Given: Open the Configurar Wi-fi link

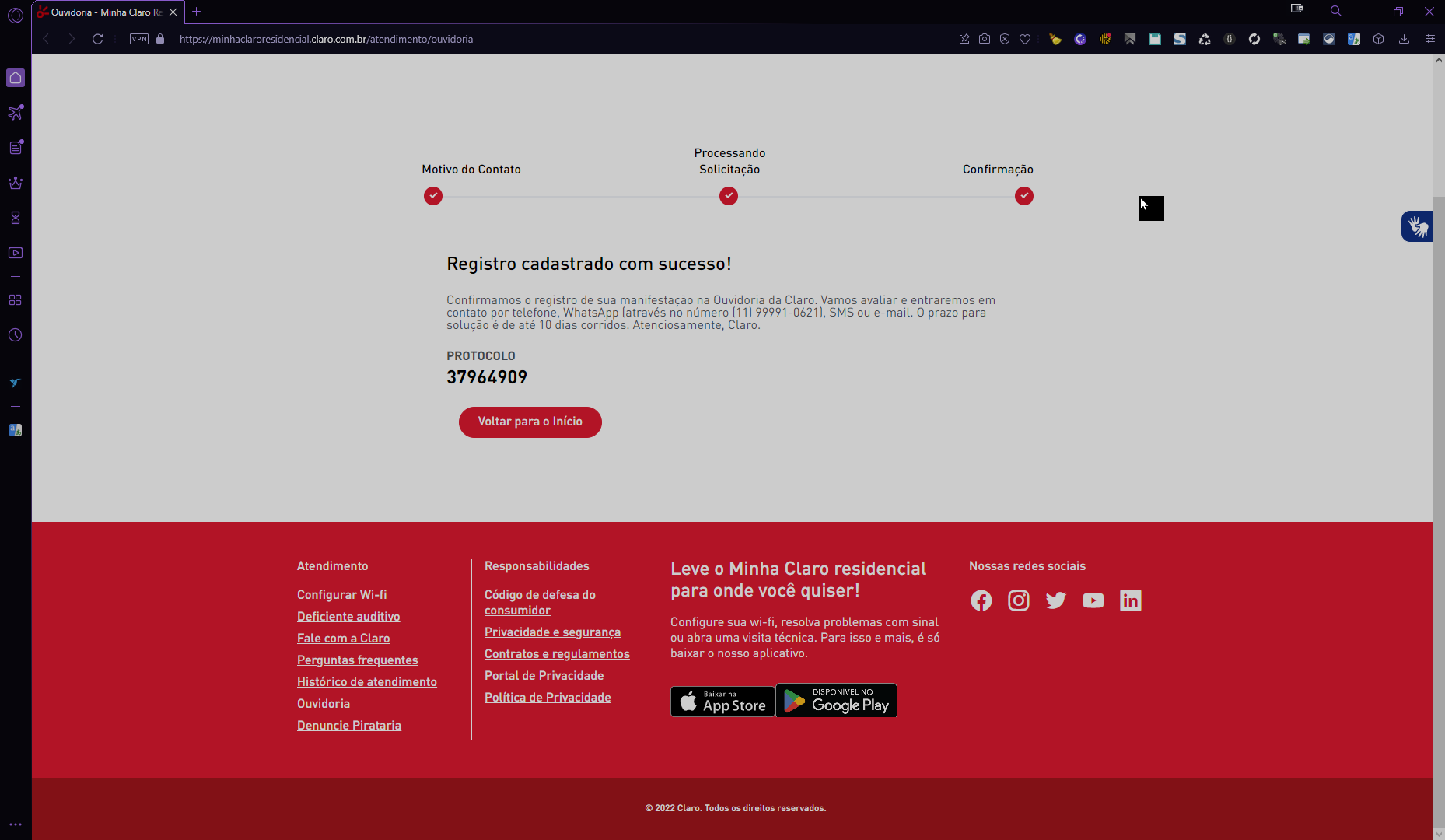Looking at the screenshot, I should click(x=342, y=595).
